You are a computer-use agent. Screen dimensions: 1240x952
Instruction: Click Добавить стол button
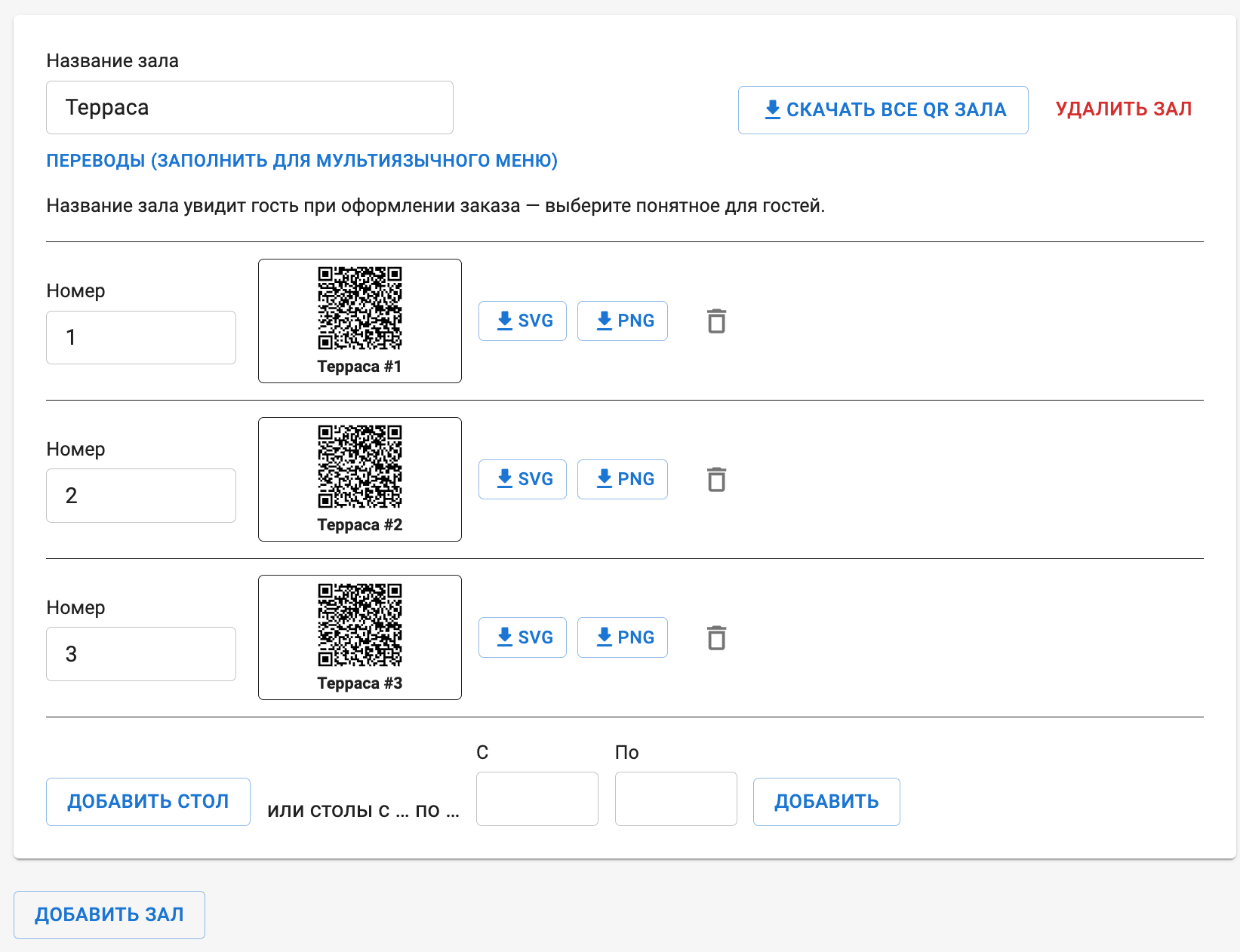148,802
